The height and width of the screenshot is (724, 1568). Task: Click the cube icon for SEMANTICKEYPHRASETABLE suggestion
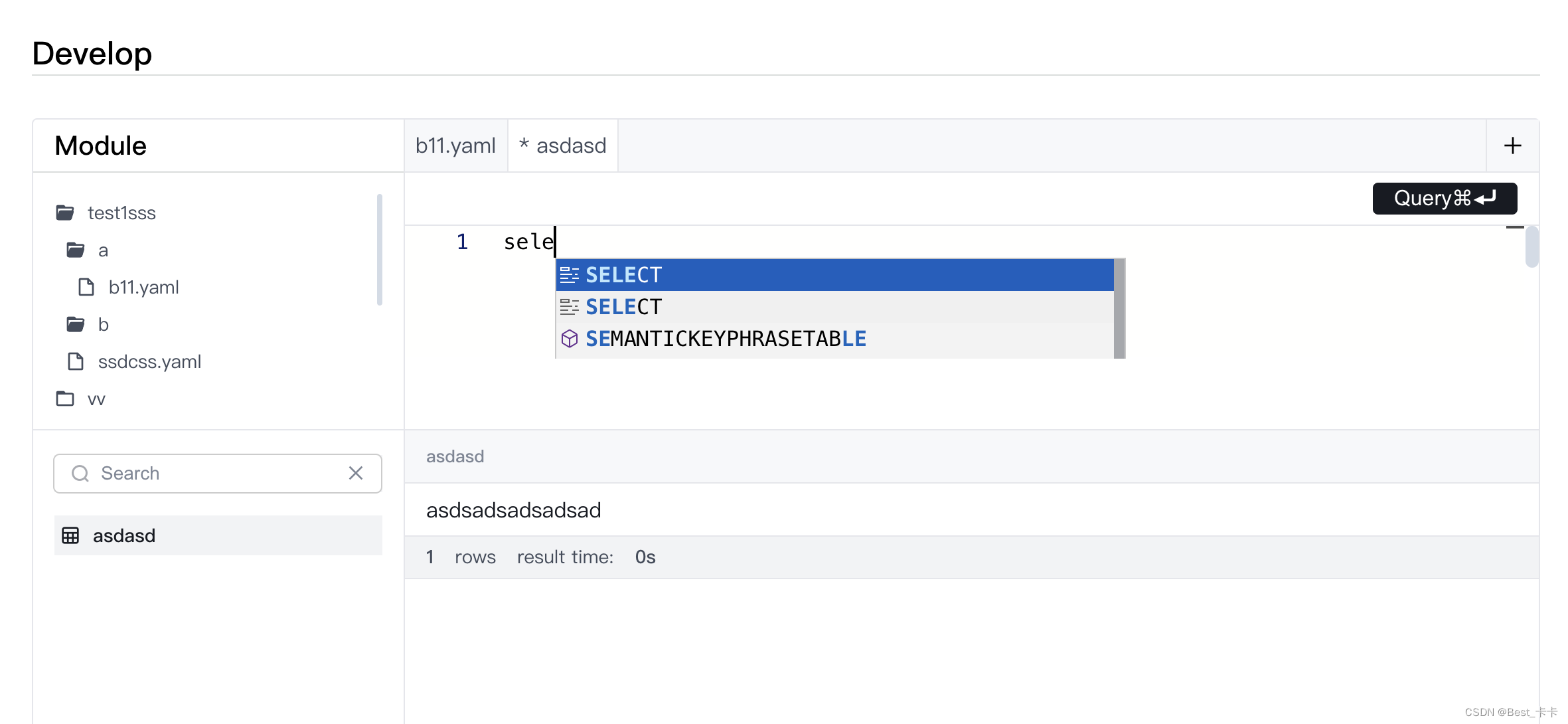570,339
